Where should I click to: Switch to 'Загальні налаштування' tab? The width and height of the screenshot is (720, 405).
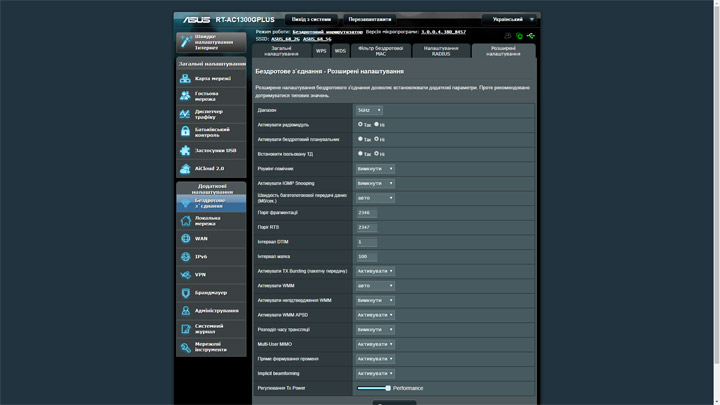(281, 51)
